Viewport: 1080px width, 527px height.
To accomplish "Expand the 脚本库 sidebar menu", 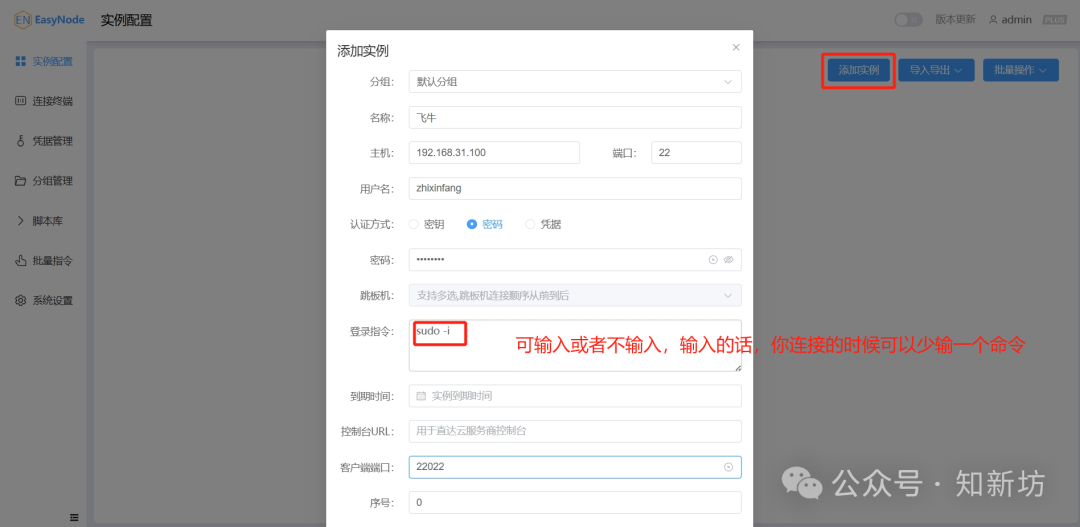I will (43, 221).
